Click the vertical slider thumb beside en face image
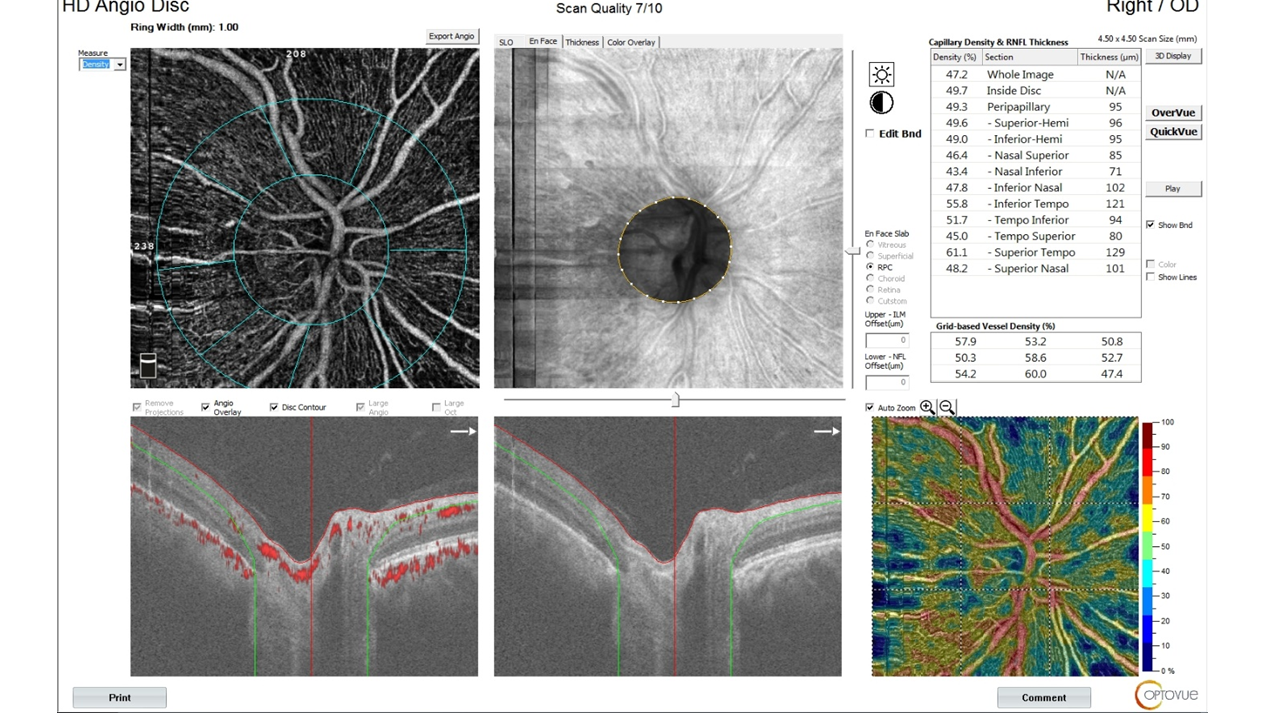Image resolution: width=1280 pixels, height=720 pixels. (853, 252)
